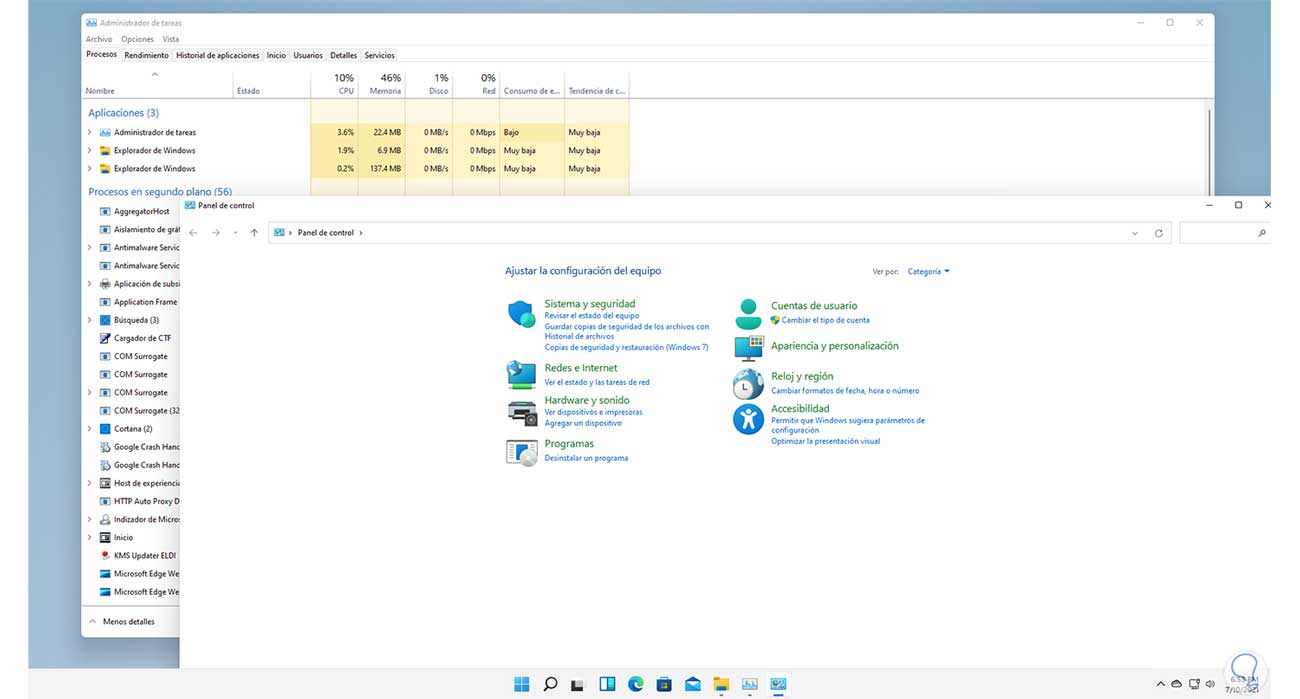Sort processes by the Memoria column header
The width and height of the screenshot is (1300, 699).
coord(385,84)
